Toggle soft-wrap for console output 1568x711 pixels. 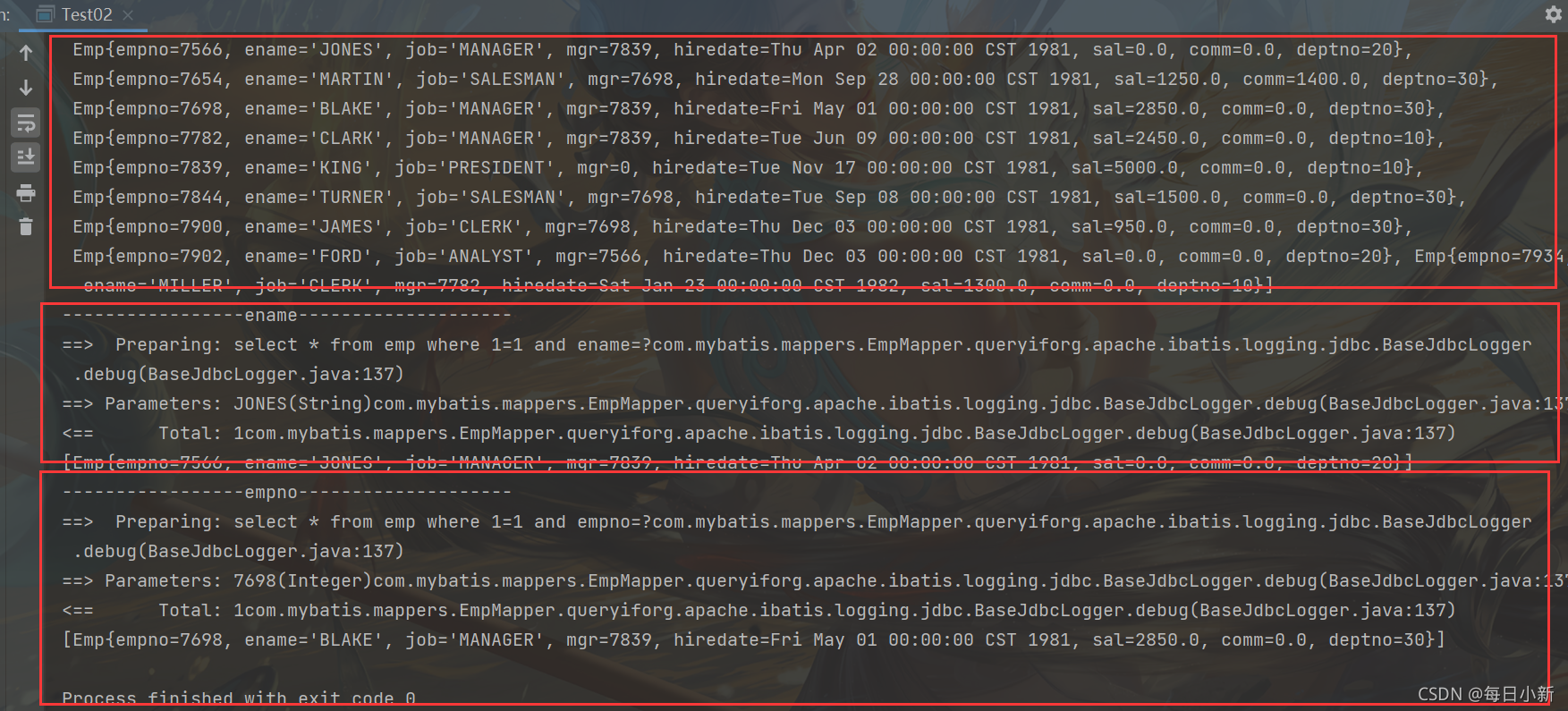26,123
